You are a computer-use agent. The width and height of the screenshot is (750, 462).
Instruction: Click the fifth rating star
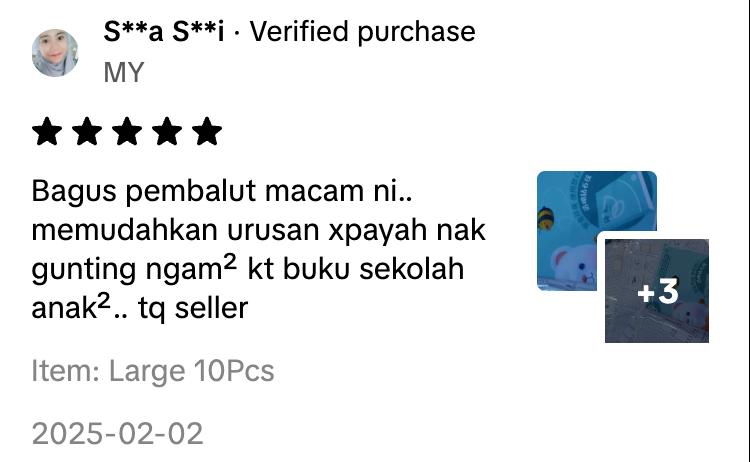(x=207, y=131)
